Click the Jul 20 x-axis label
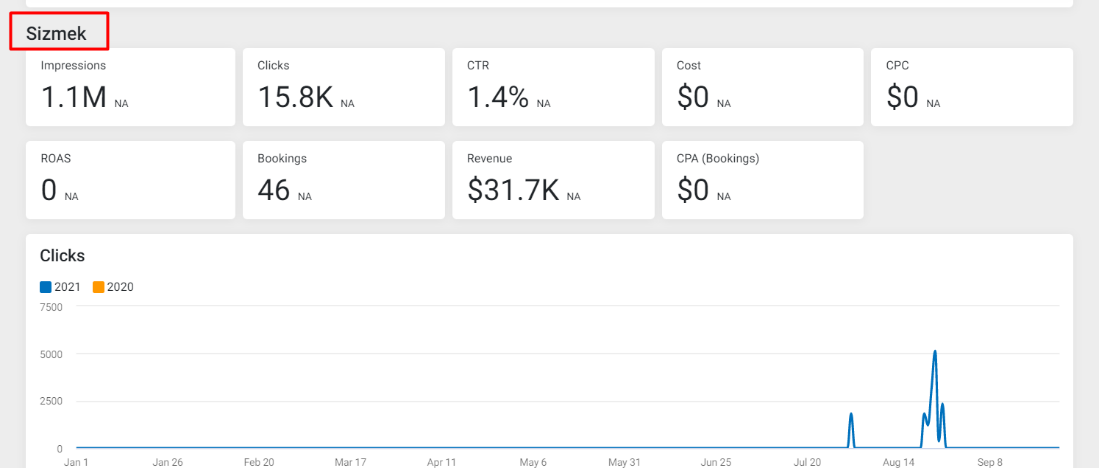 pos(807,462)
